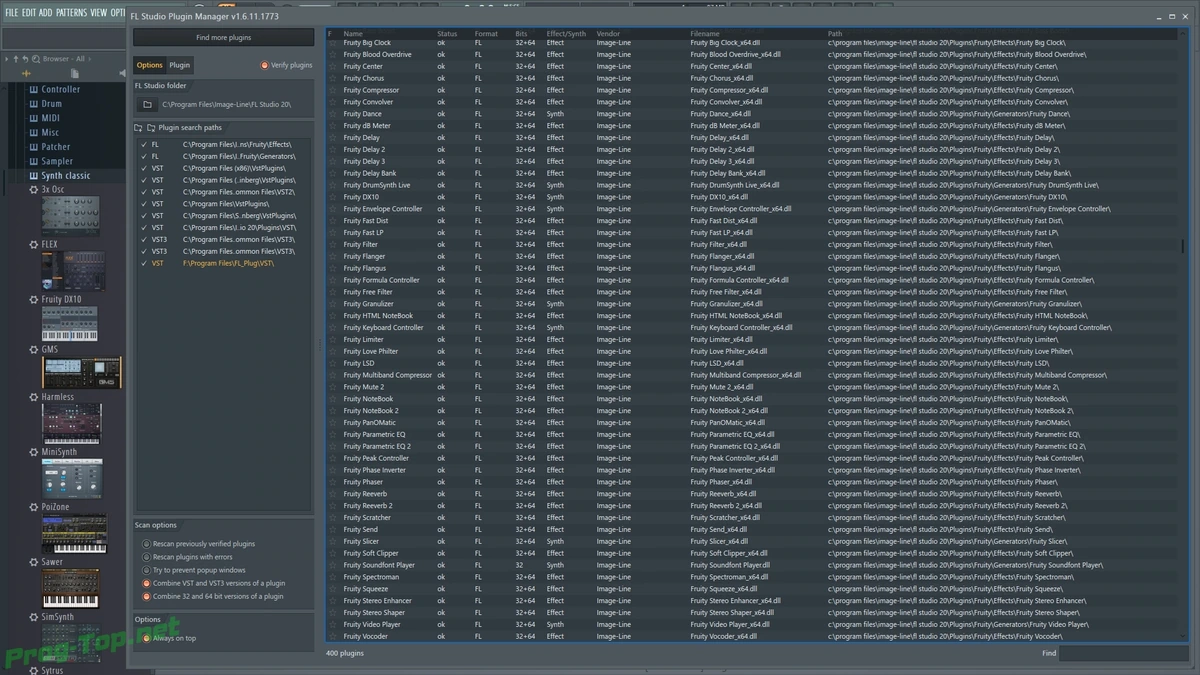Open the EDIT menu
Image resolution: width=1200 pixels, height=675 pixels.
[x=29, y=12]
